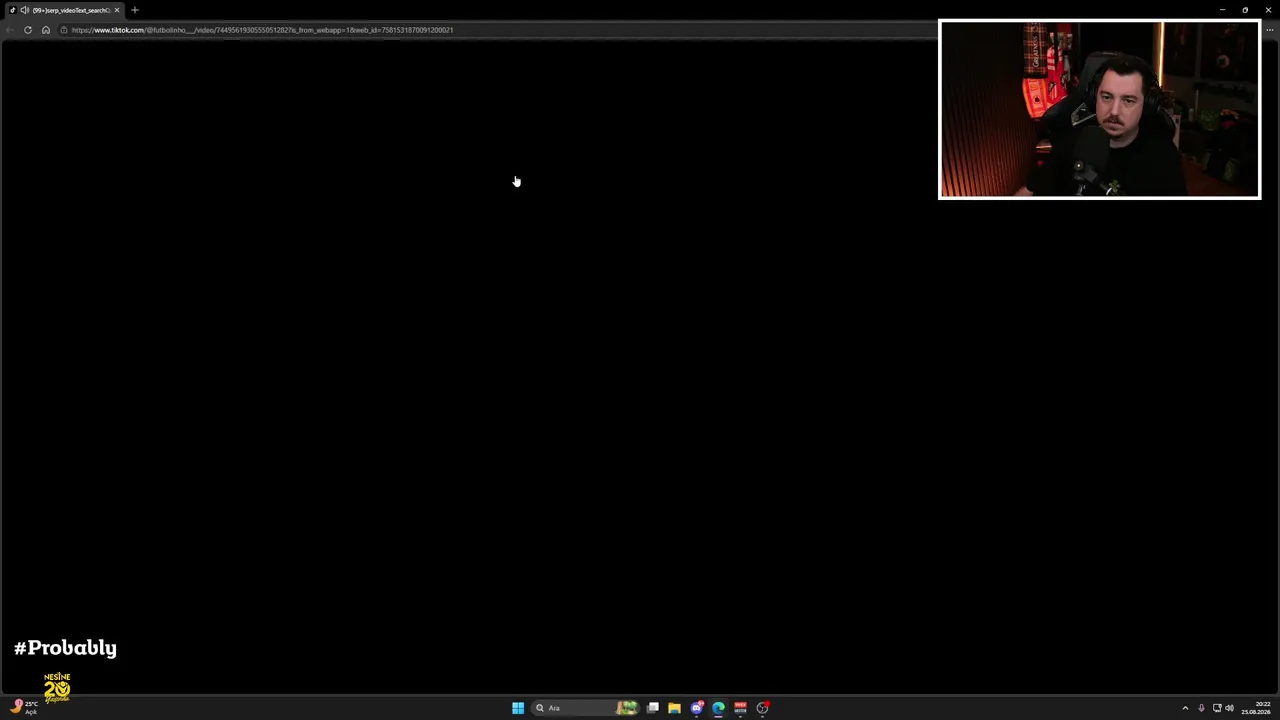The image size is (1280, 720).
Task: Open the 25°C weather widget
Action: coord(25,707)
